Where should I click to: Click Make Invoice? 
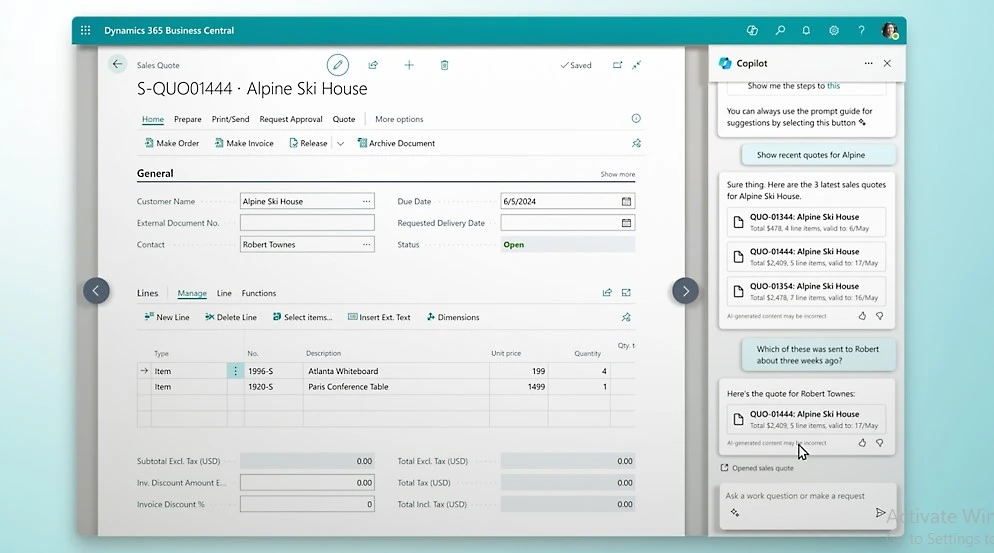244,143
